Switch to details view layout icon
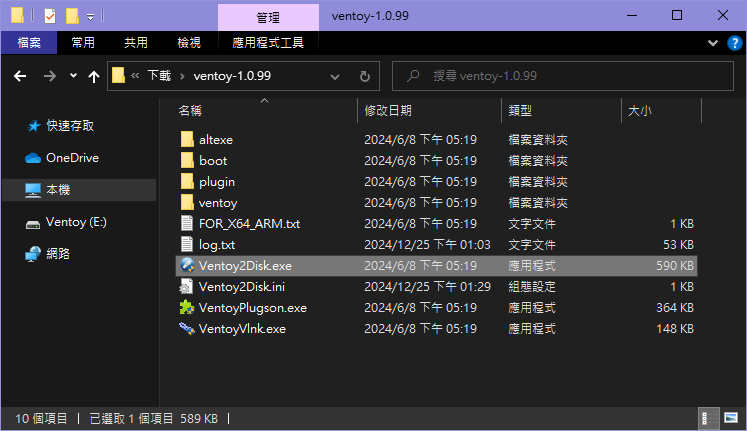 (709, 419)
